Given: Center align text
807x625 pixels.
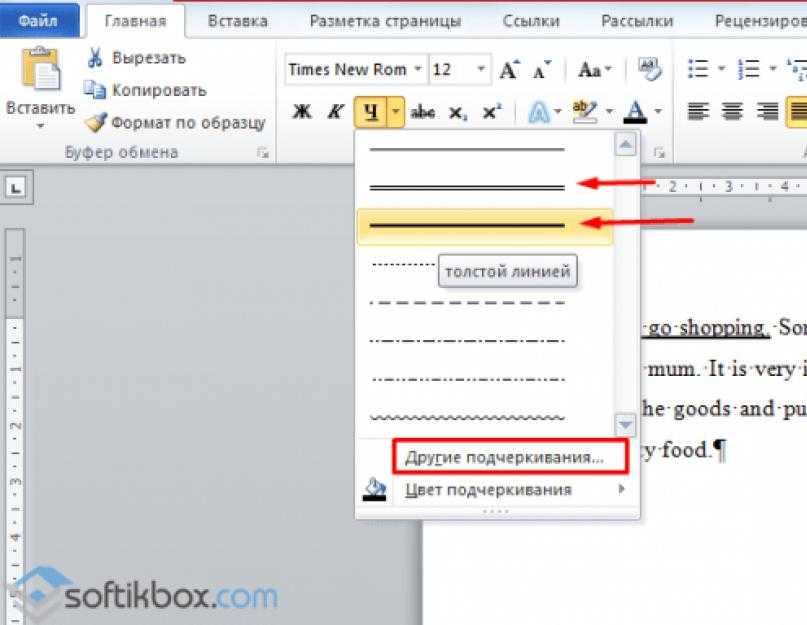Looking at the screenshot, I should [732, 111].
